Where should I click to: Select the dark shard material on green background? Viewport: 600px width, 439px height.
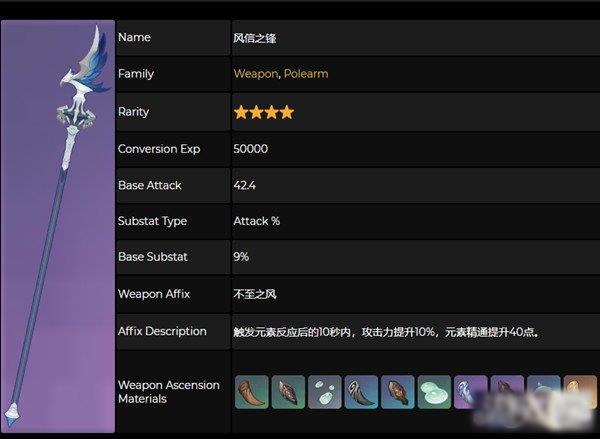click(288, 392)
